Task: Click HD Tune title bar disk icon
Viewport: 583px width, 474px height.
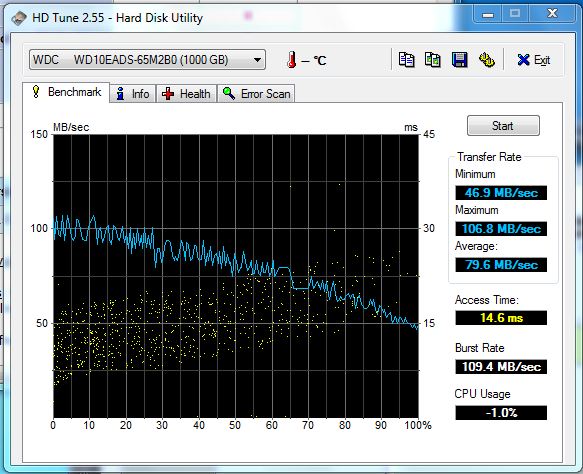Action: click(x=19, y=18)
